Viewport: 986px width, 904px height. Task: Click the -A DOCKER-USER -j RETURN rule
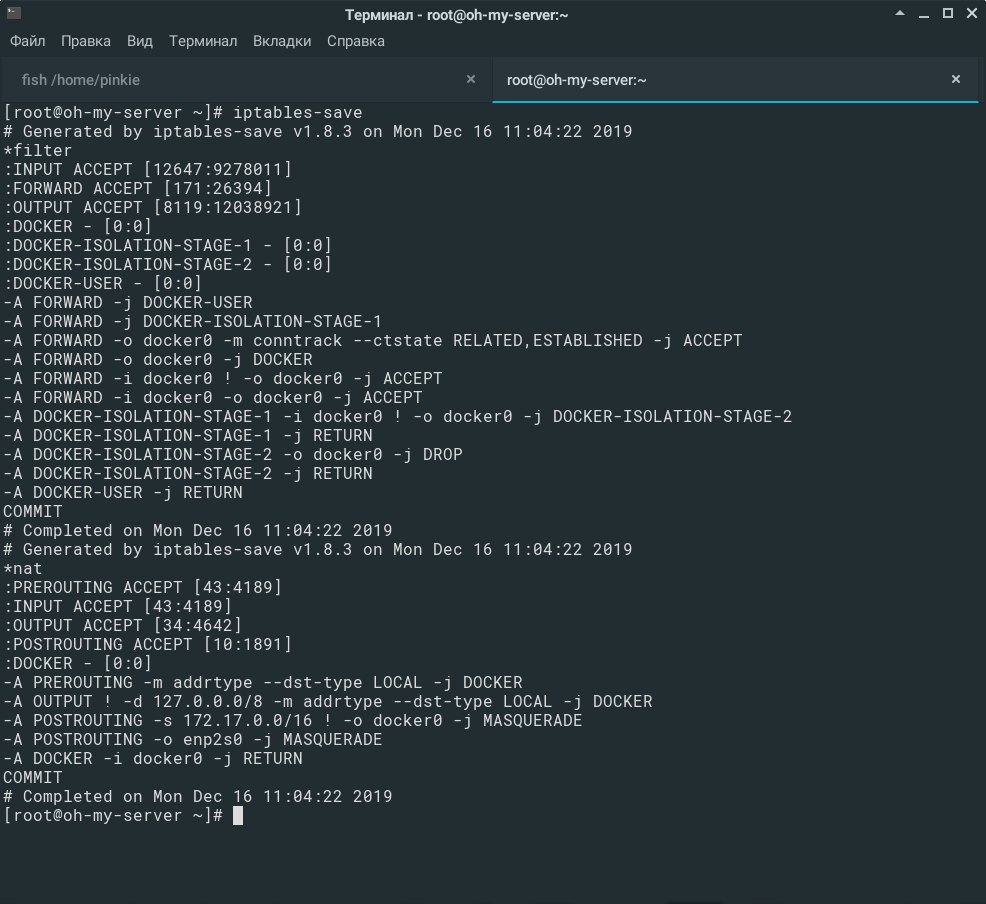123,493
